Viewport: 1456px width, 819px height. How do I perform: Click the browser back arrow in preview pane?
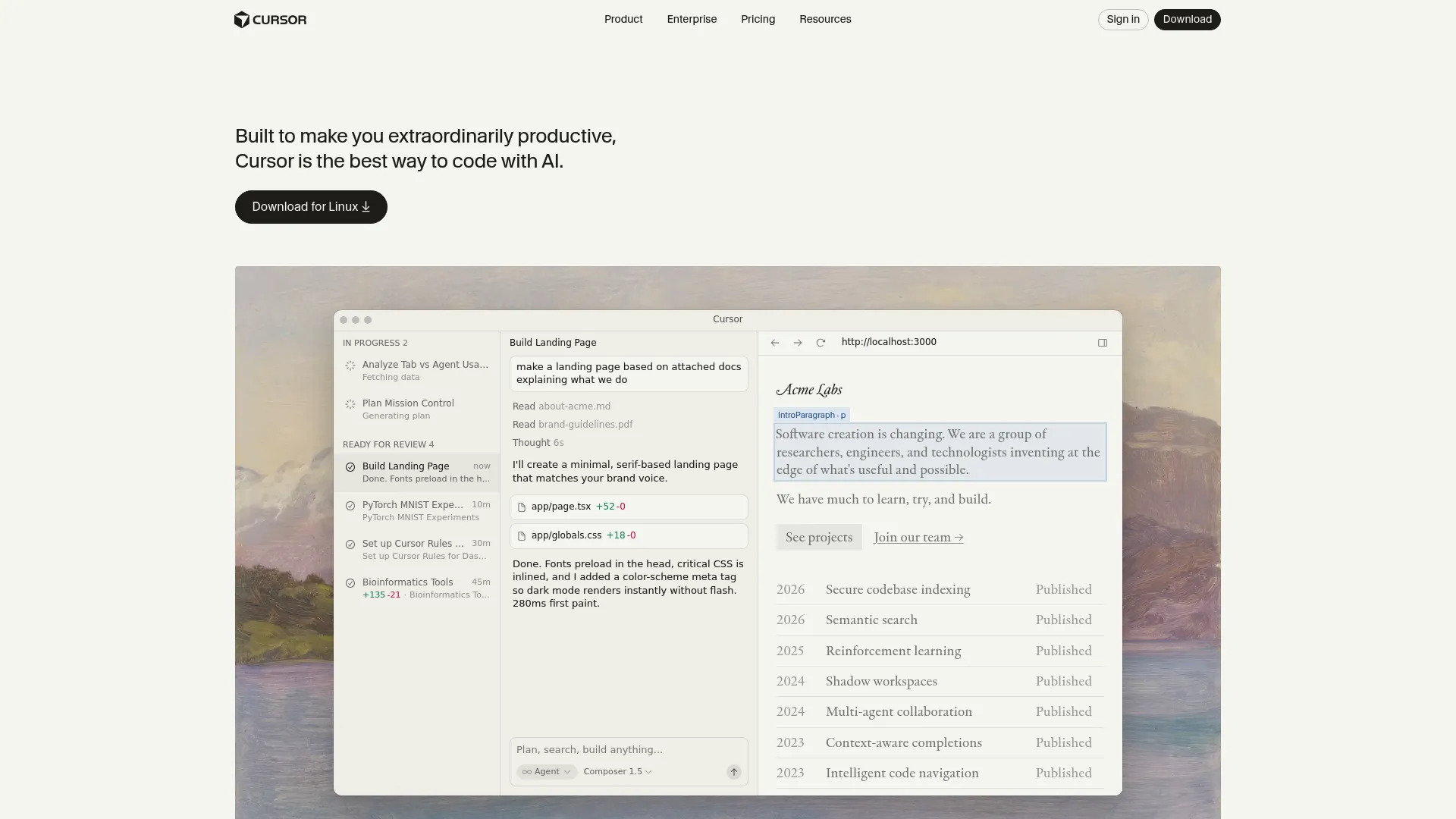(774, 343)
